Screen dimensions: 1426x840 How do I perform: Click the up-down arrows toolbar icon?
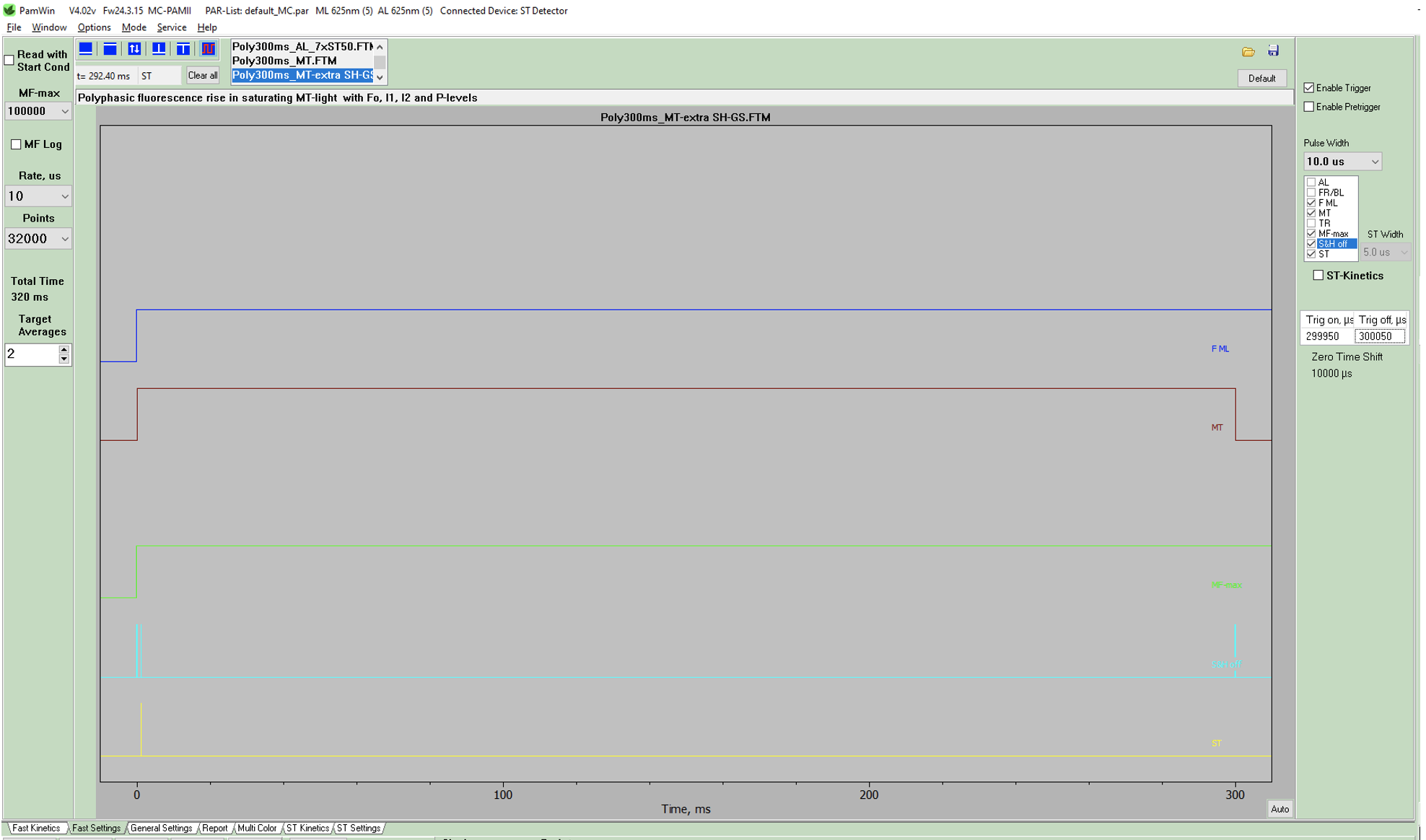click(x=134, y=49)
